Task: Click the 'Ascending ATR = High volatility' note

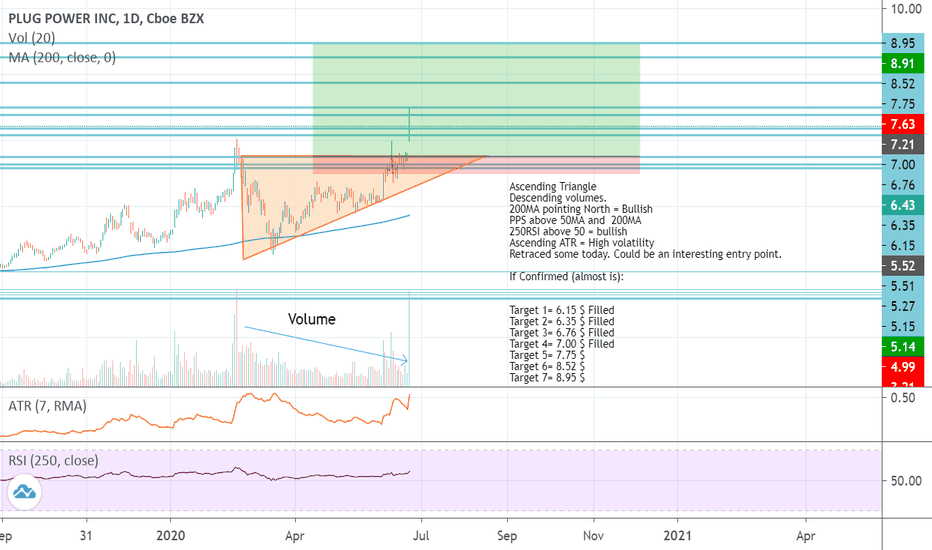Action: pos(582,243)
